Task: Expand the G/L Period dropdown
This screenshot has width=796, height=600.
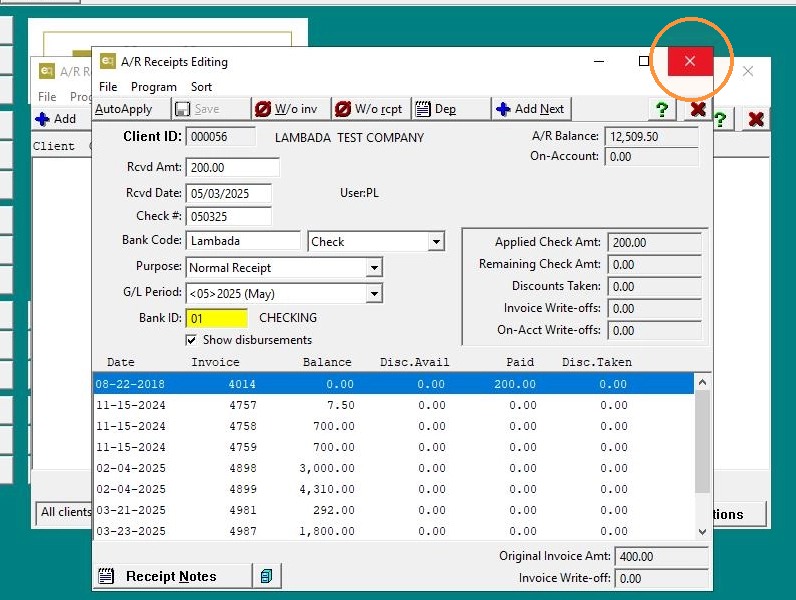Action: 374,293
